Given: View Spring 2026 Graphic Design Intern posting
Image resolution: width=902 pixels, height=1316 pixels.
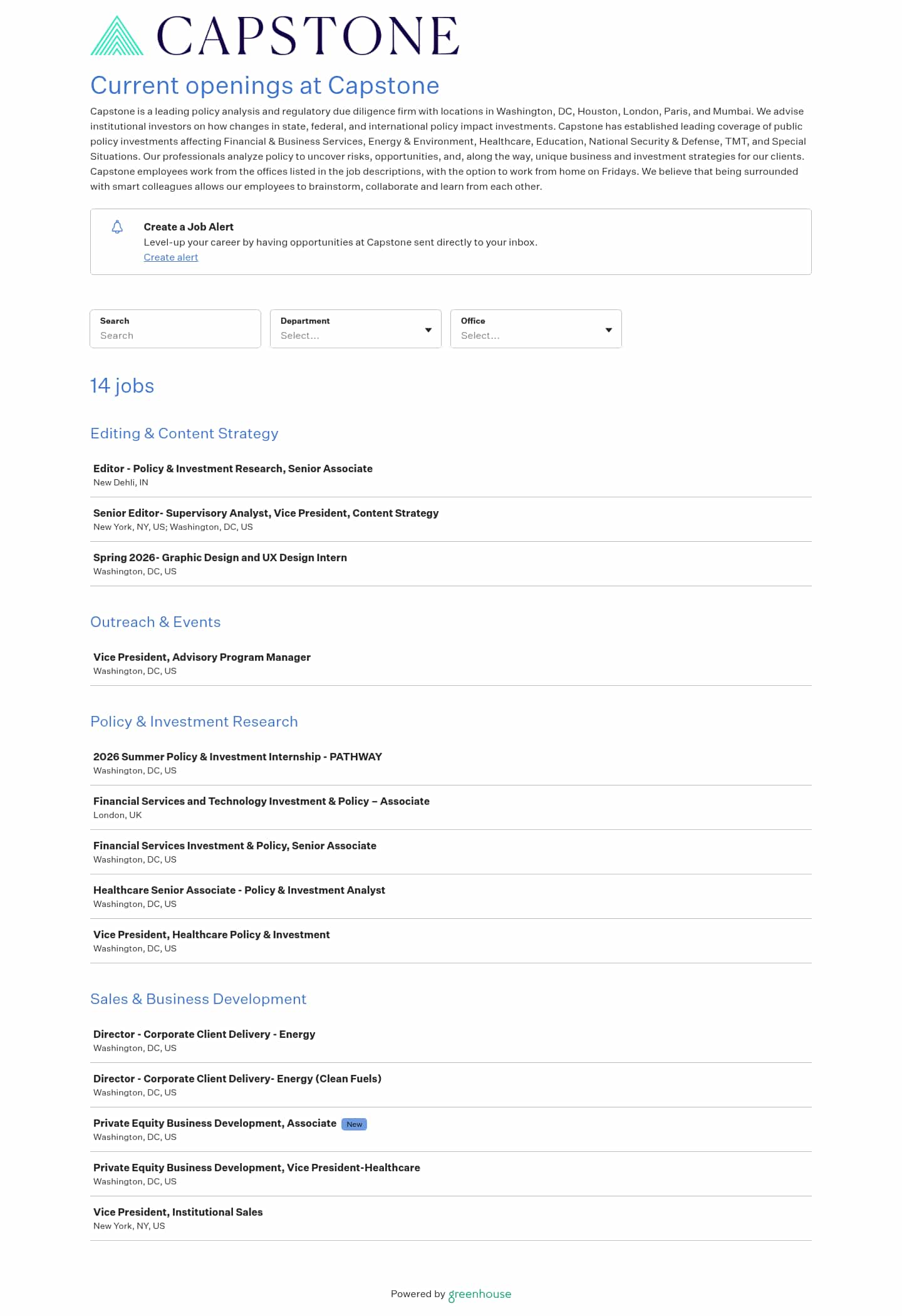Looking at the screenshot, I should click(220, 557).
